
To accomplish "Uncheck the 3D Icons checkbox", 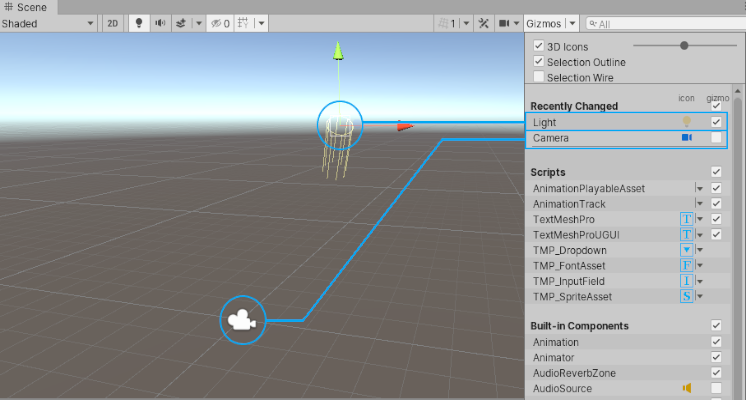I will coord(539,46).
